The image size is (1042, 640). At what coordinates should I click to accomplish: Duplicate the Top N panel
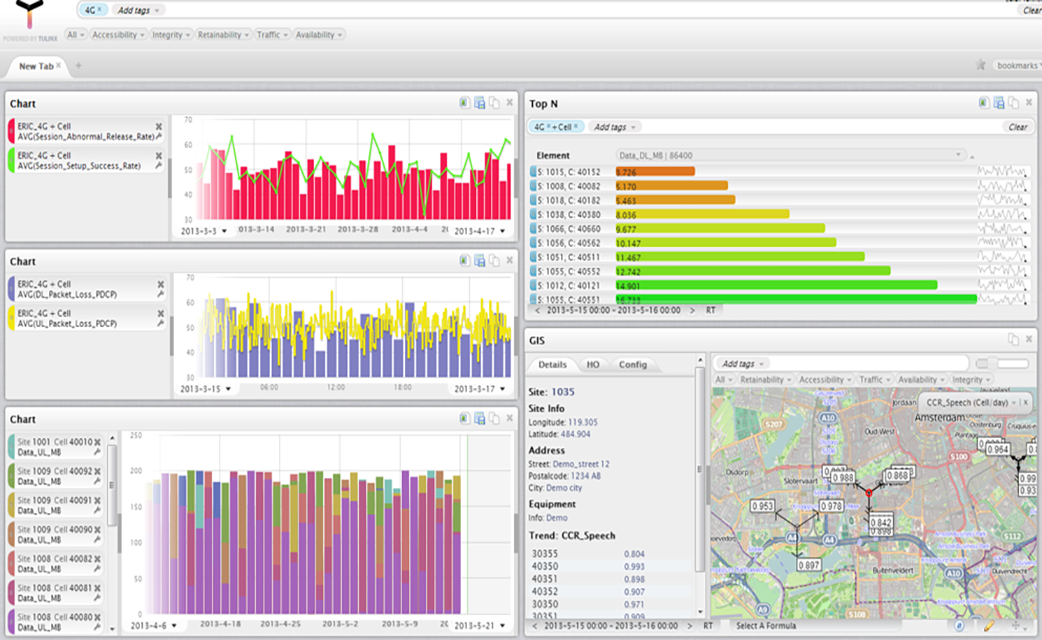1013,102
